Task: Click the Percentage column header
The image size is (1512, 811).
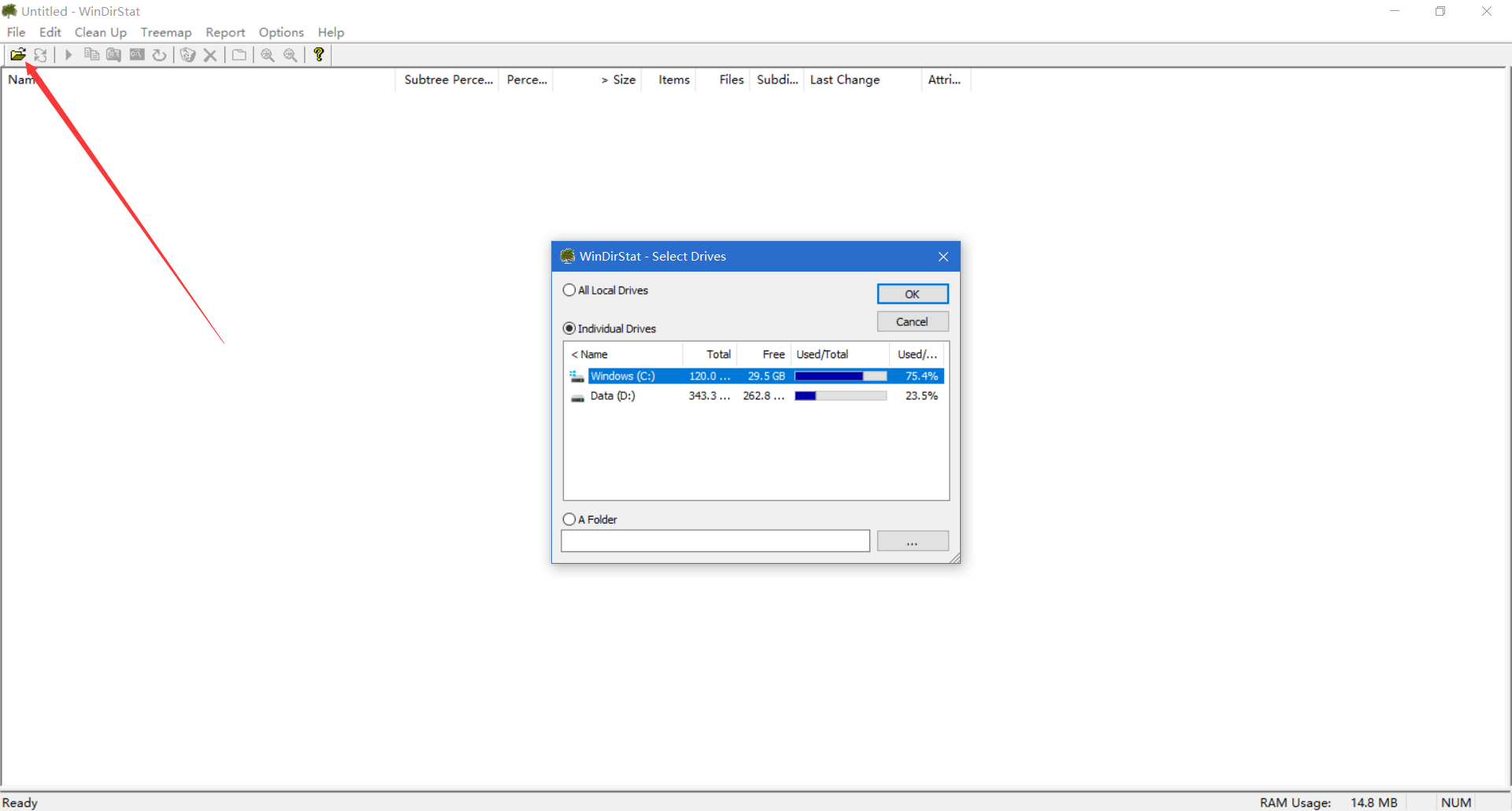Action: pos(526,80)
